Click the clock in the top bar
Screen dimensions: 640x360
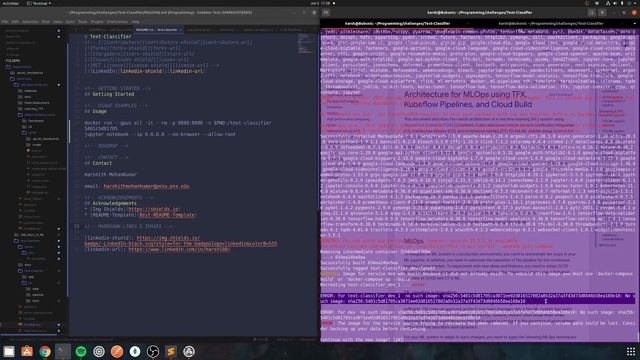(320, 3)
